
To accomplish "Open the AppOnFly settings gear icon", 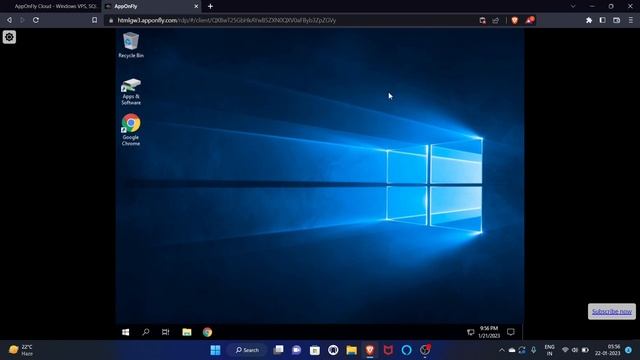I will coord(9,37).
